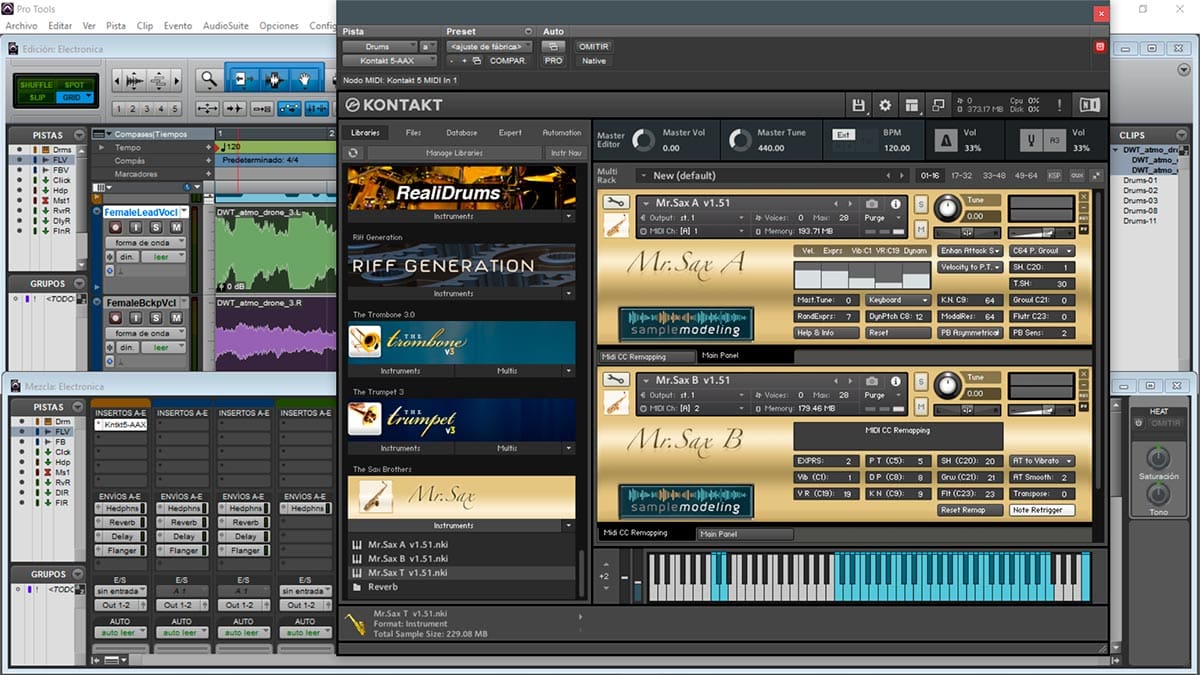
Task: Open the Keyboard dropdown on Mr.Sax A
Action: click(899, 300)
